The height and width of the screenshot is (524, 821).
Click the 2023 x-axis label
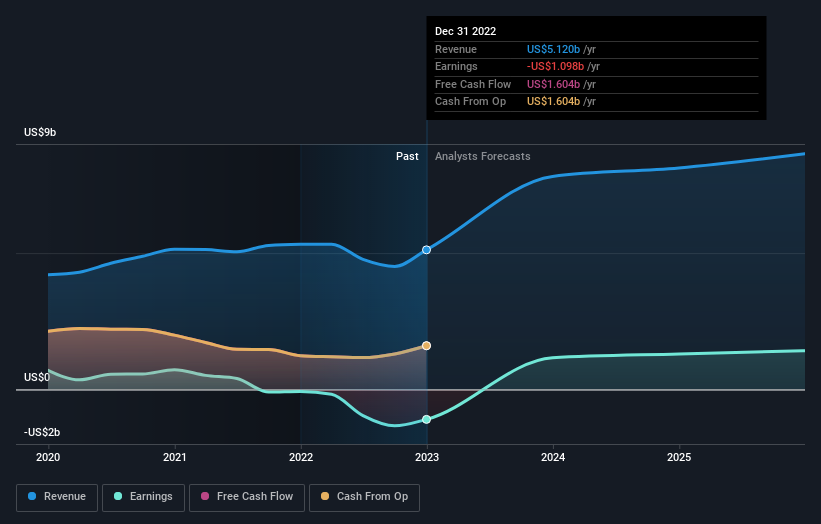pos(427,458)
